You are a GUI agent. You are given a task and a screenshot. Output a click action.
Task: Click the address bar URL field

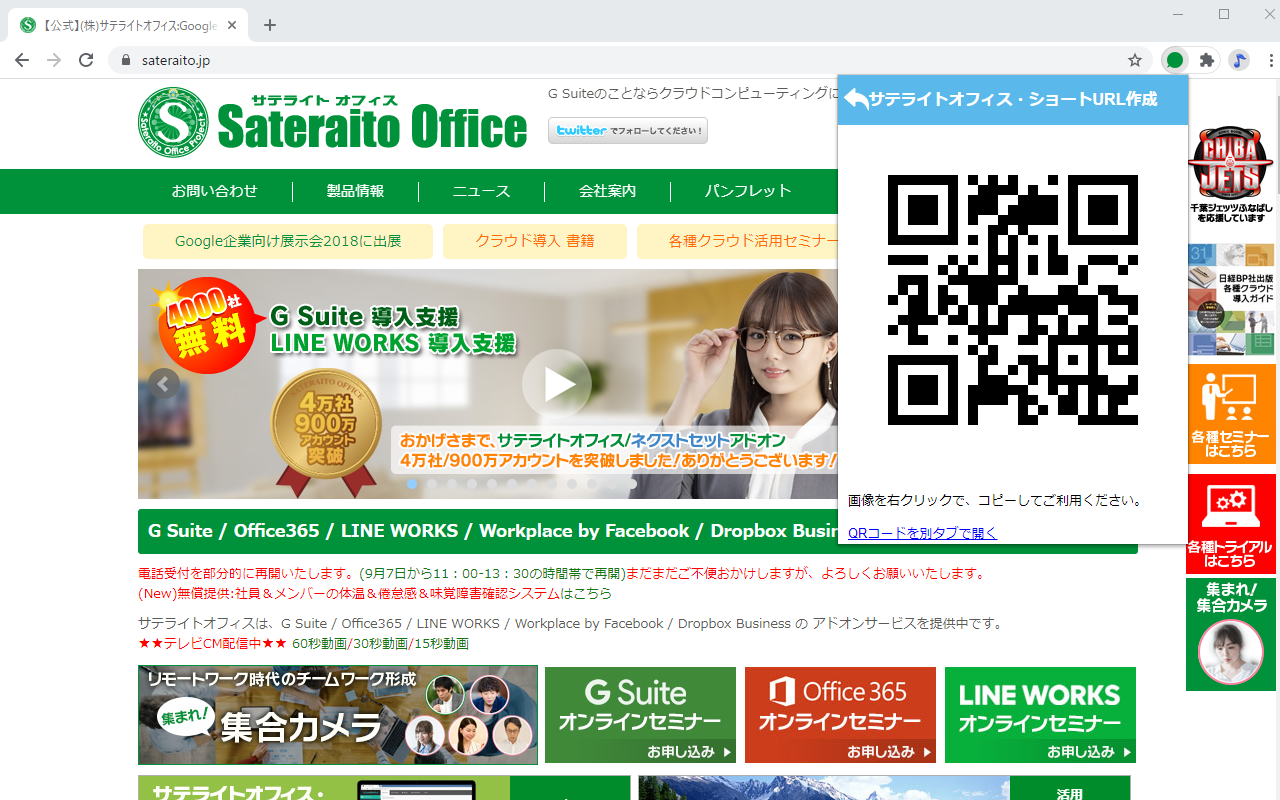click(x=630, y=60)
